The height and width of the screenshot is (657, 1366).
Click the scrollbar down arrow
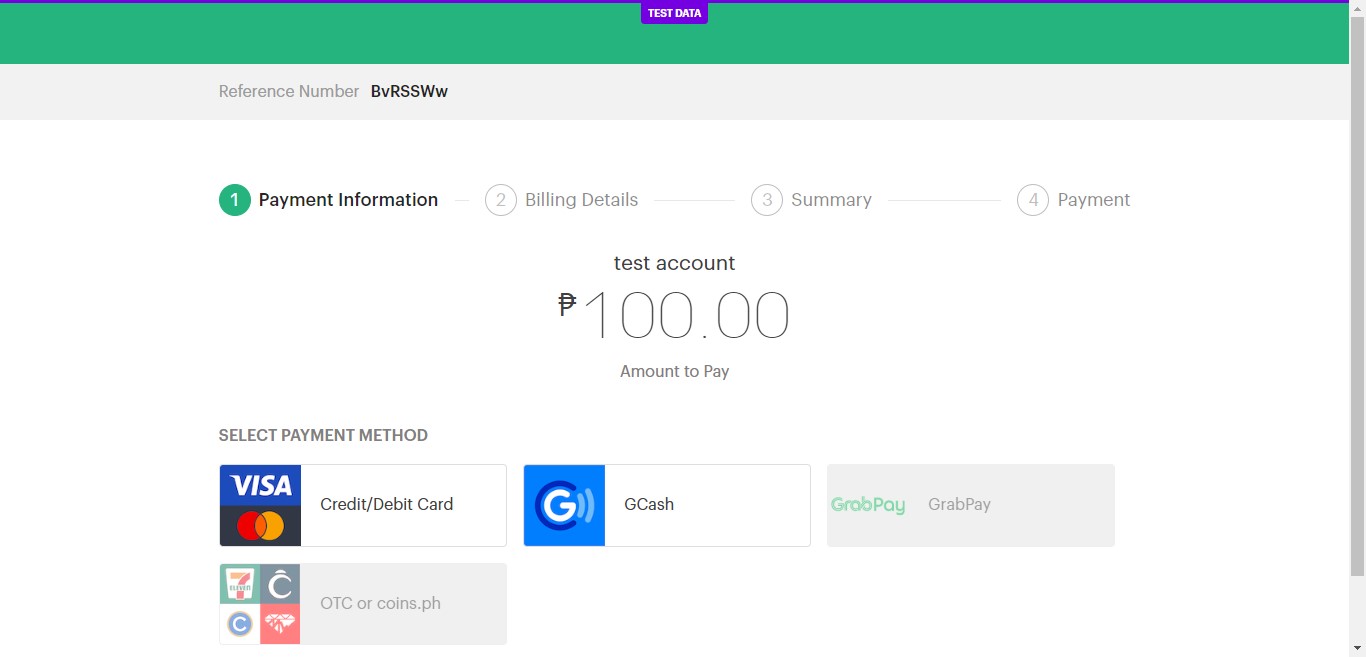[x=1357, y=648]
